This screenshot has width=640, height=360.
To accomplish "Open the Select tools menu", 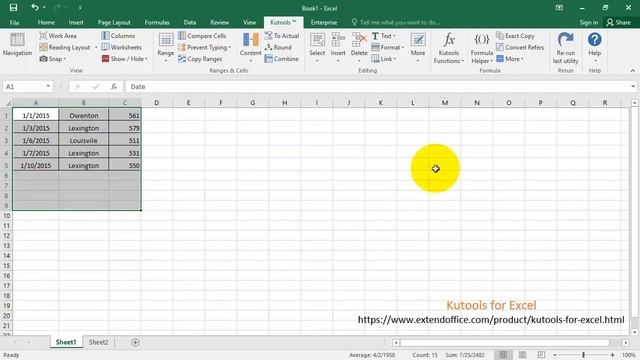I will pyautogui.click(x=317, y=47).
